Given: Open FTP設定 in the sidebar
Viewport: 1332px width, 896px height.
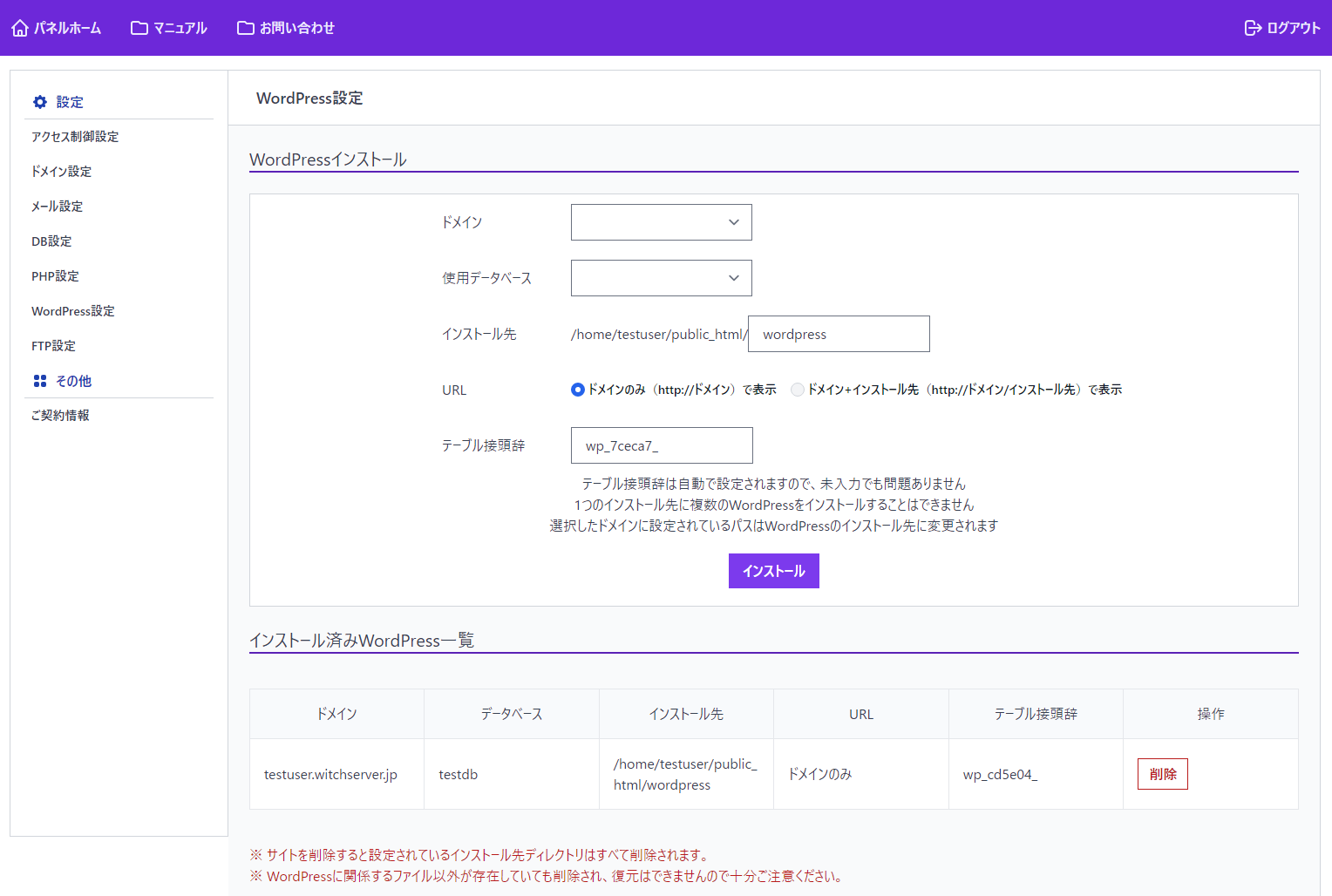Looking at the screenshot, I should [x=53, y=346].
